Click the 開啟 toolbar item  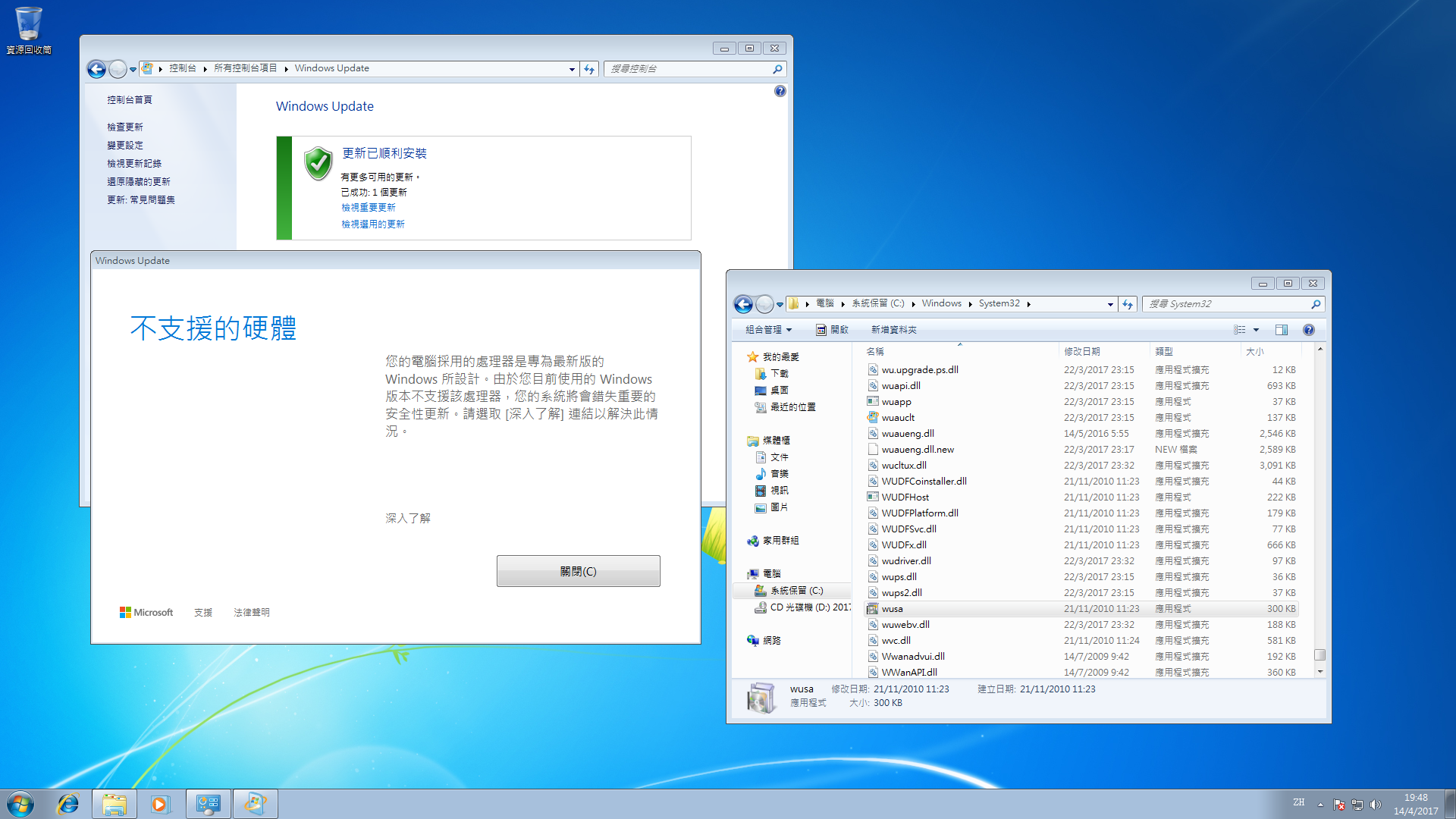point(832,330)
